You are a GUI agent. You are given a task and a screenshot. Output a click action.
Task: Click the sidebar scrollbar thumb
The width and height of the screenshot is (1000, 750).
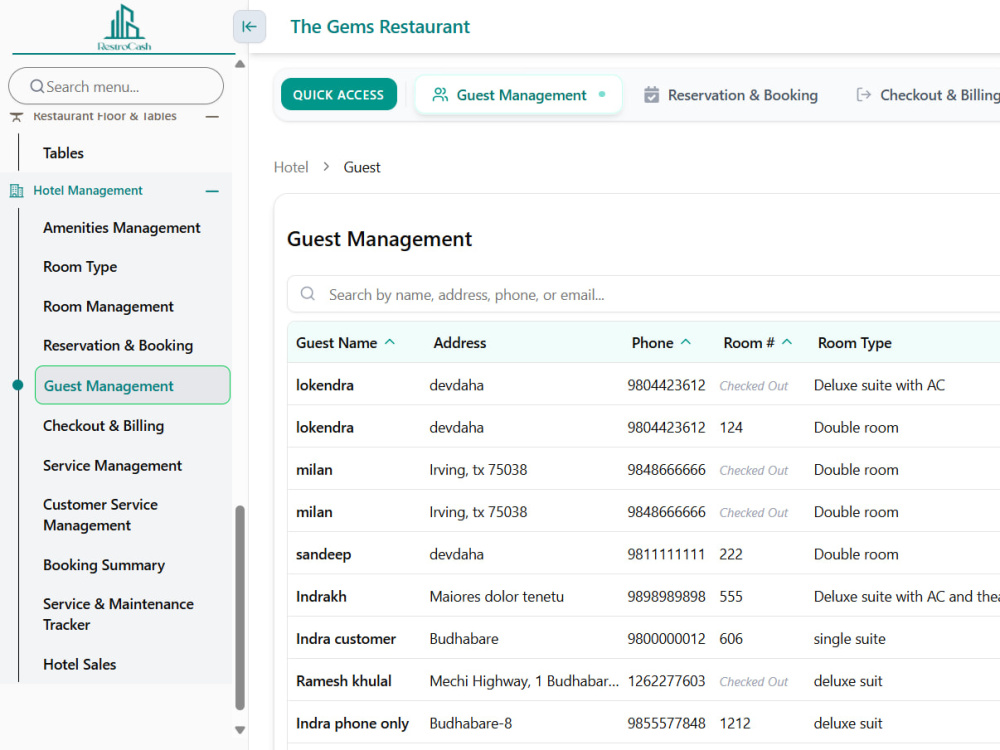click(x=240, y=607)
